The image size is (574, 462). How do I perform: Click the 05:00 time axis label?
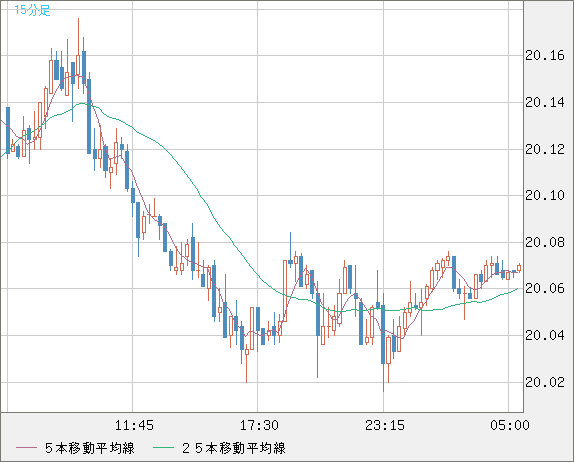coord(510,425)
